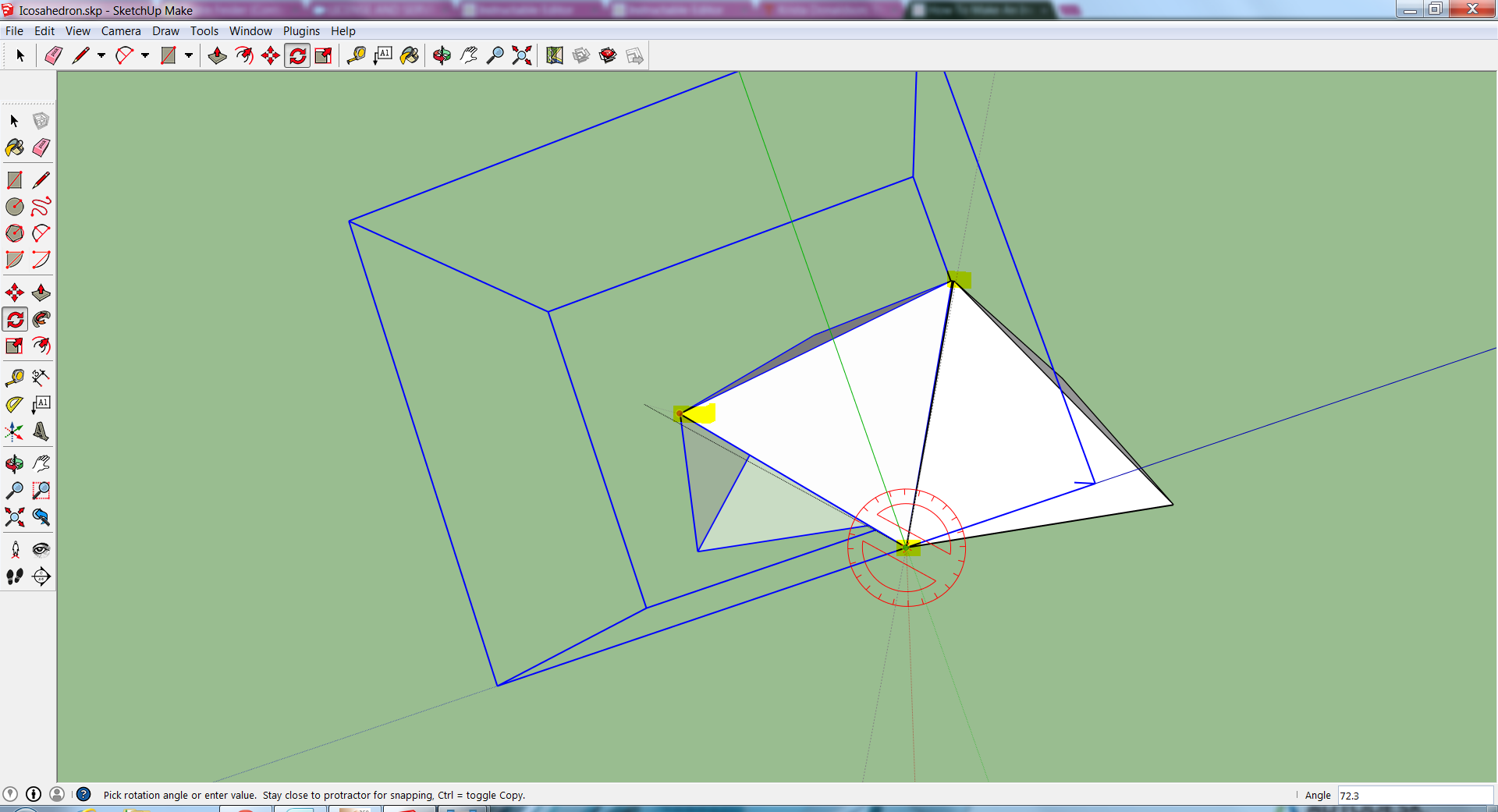This screenshot has width=1498, height=812.
Task: Select the Dimension tool
Action: point(41,378)
